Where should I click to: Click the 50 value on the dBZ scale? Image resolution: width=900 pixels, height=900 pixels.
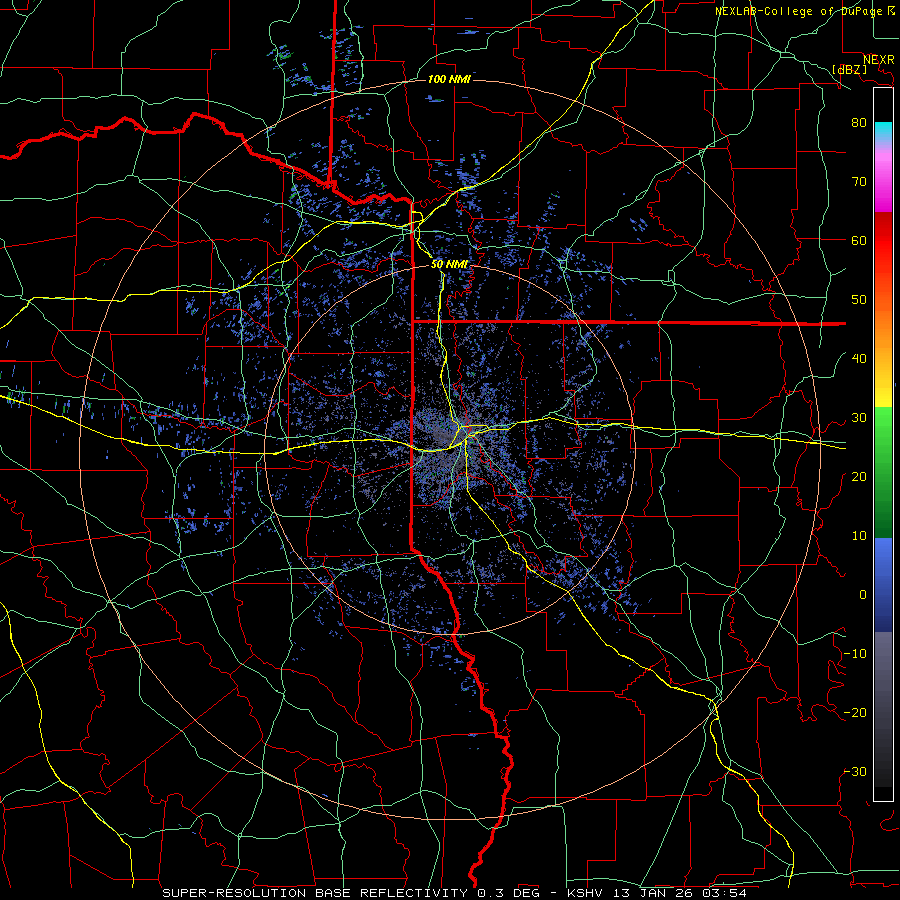pos(859,300)
